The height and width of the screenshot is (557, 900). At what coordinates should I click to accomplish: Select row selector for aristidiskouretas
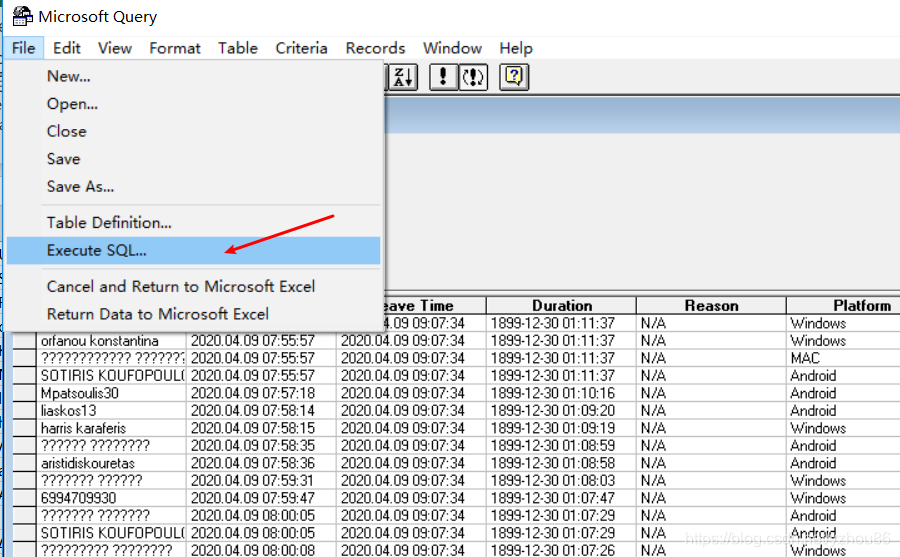coord(24,463)
